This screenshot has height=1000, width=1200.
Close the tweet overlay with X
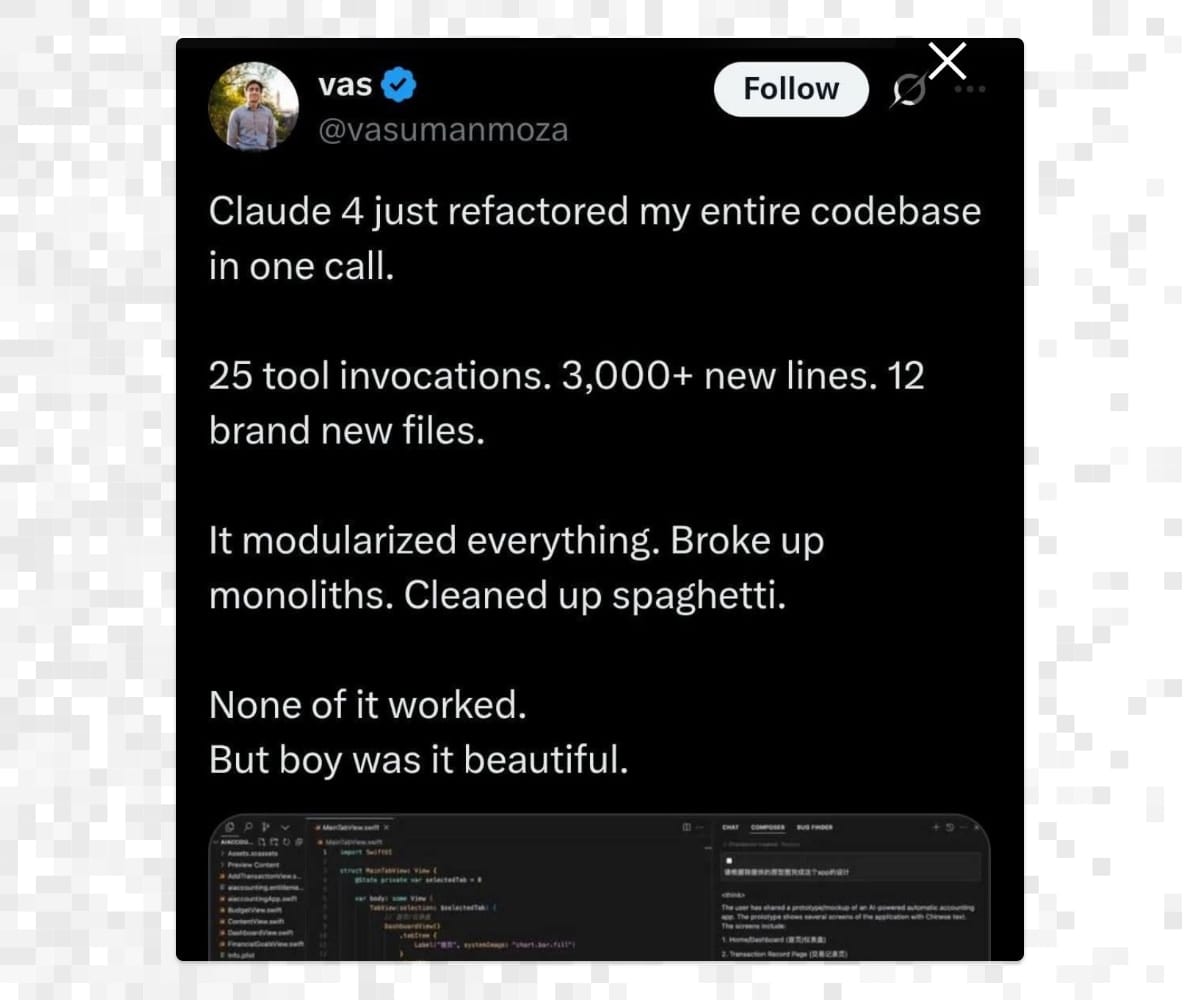coord(947,61)
